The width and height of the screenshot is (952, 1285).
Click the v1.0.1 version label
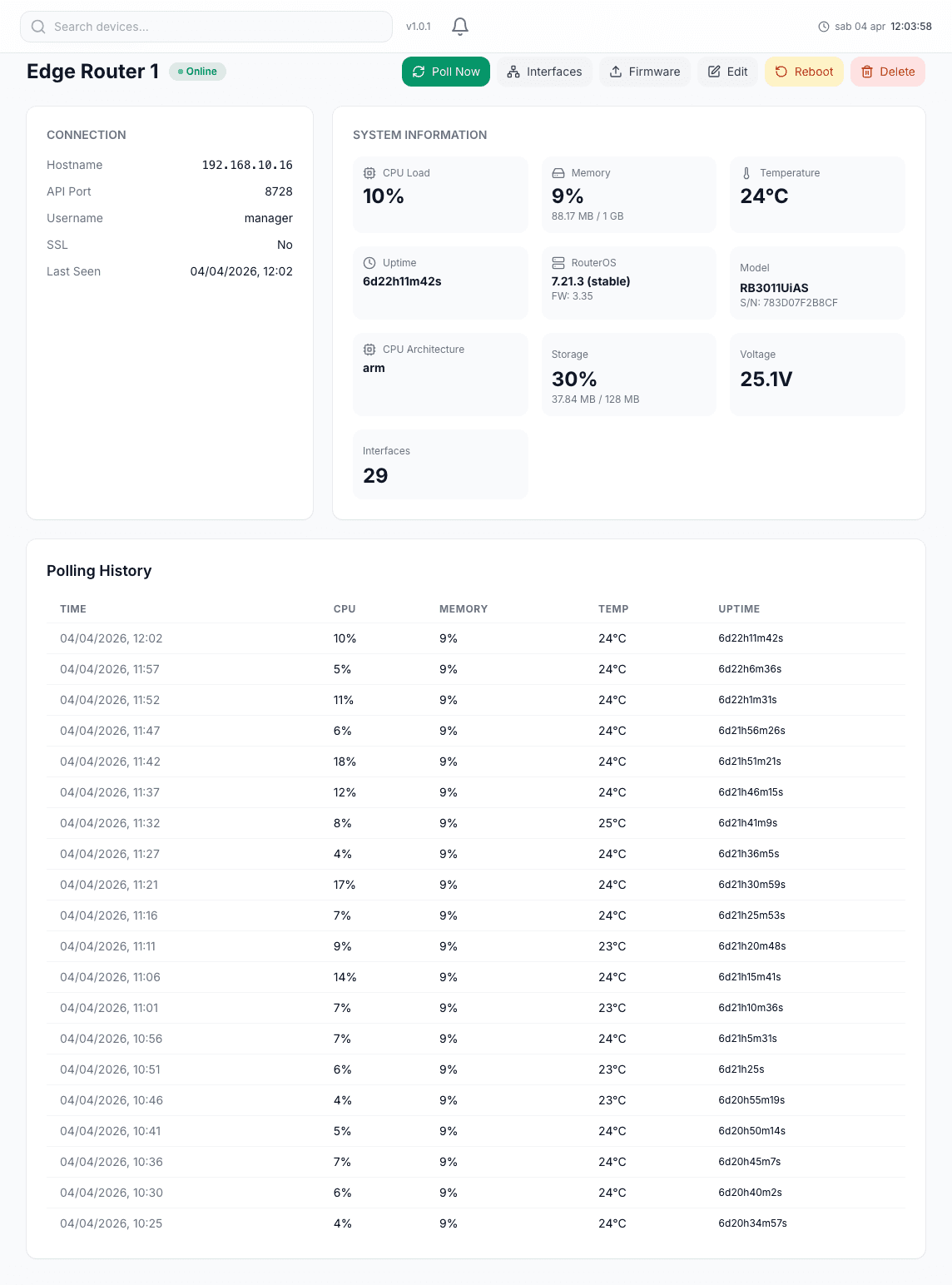click(418, 26)
